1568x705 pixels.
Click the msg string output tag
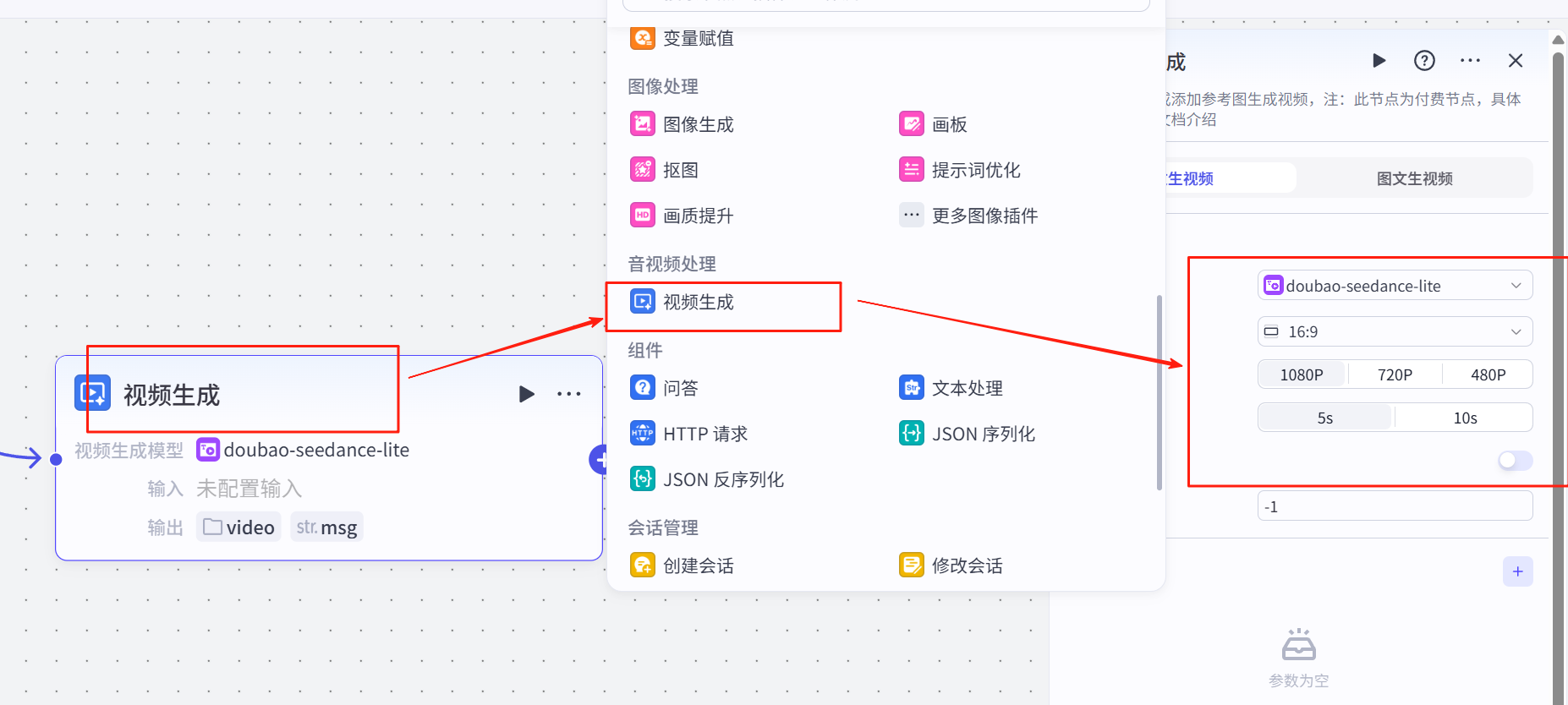coord(326,527)
